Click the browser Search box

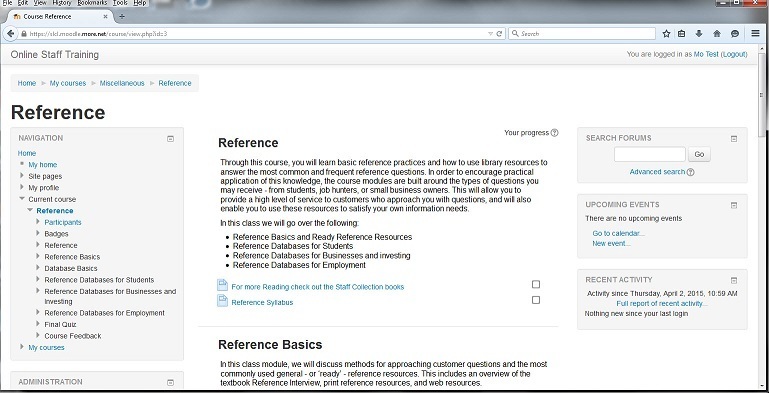582,34
